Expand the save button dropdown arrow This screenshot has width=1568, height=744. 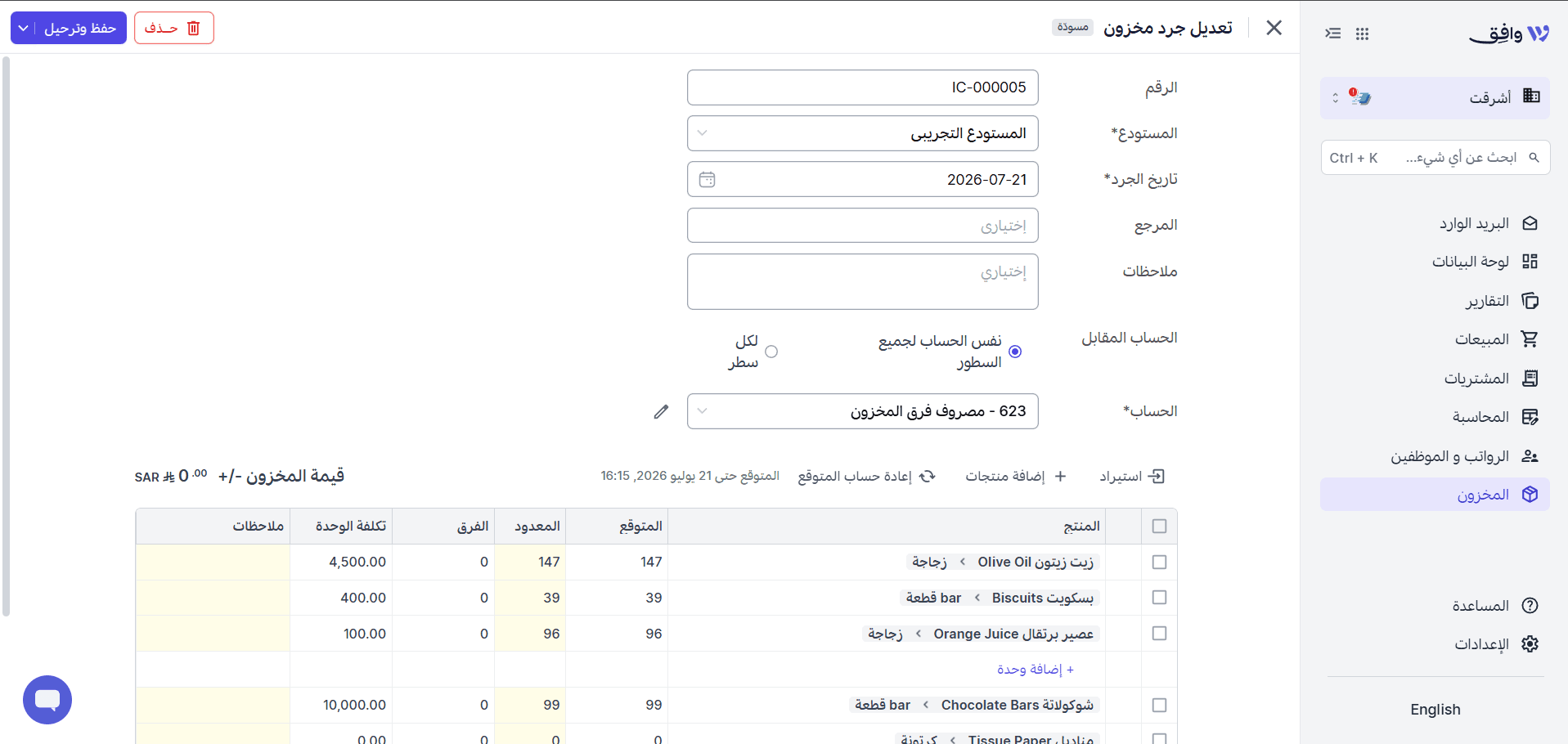[23, 28]
